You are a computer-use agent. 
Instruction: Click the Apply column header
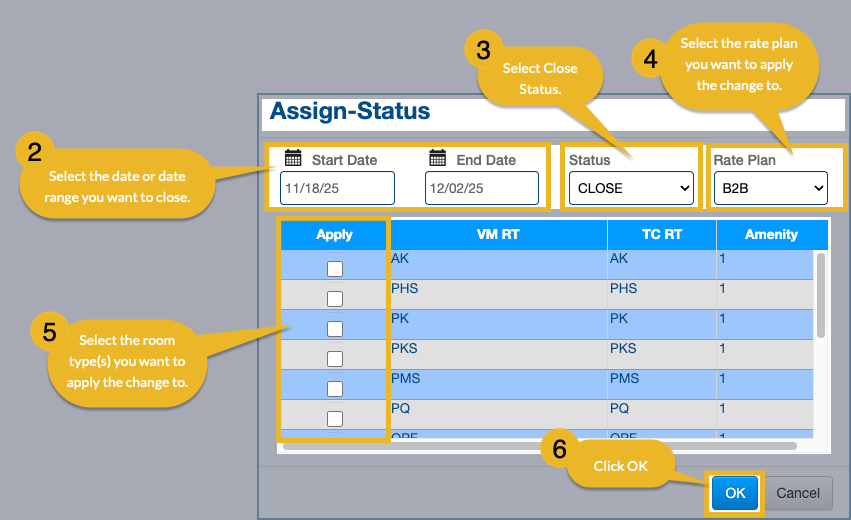[x=335, y=234]
